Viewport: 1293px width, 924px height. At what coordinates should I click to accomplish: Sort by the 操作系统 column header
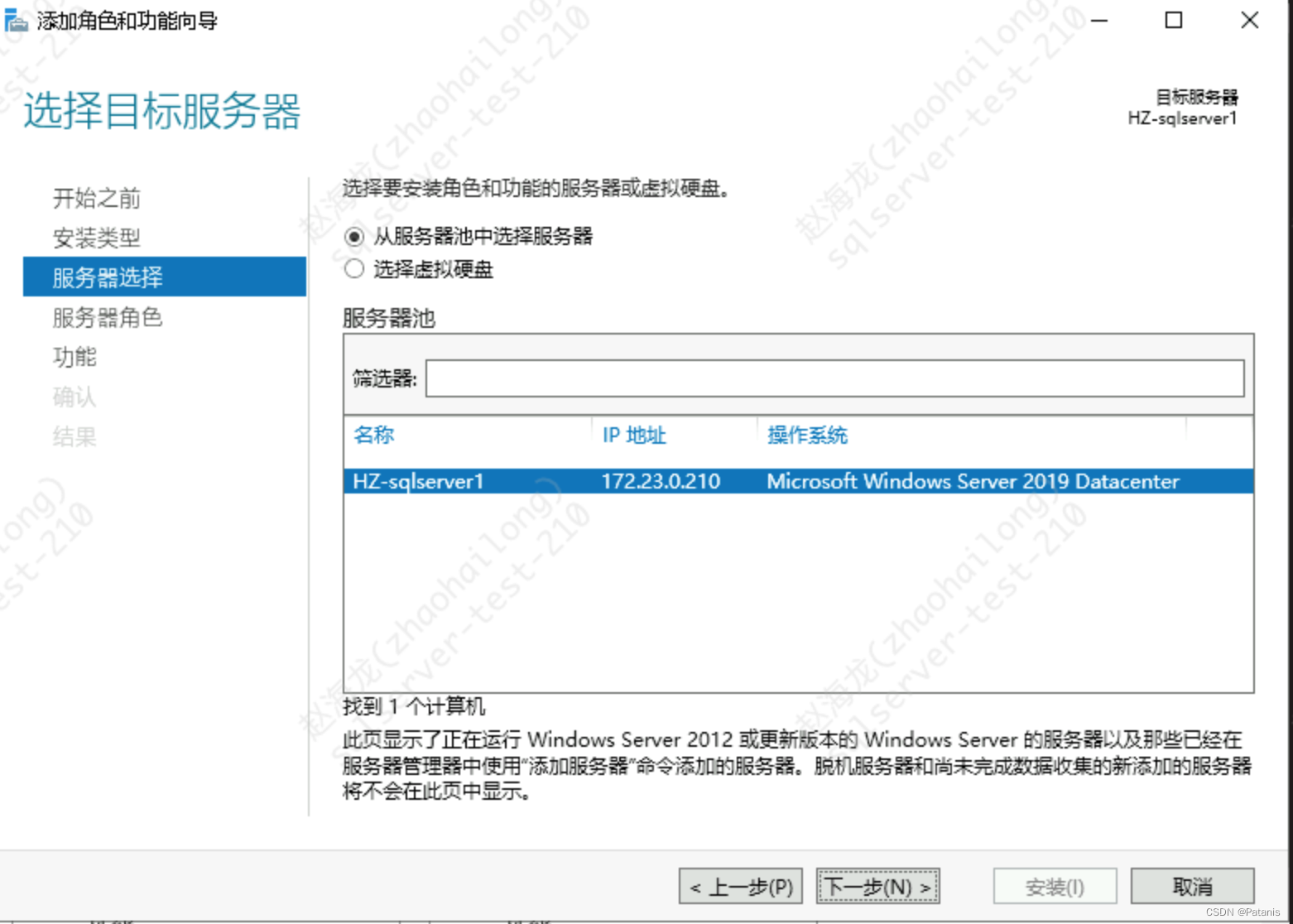[x=807, y=435]
